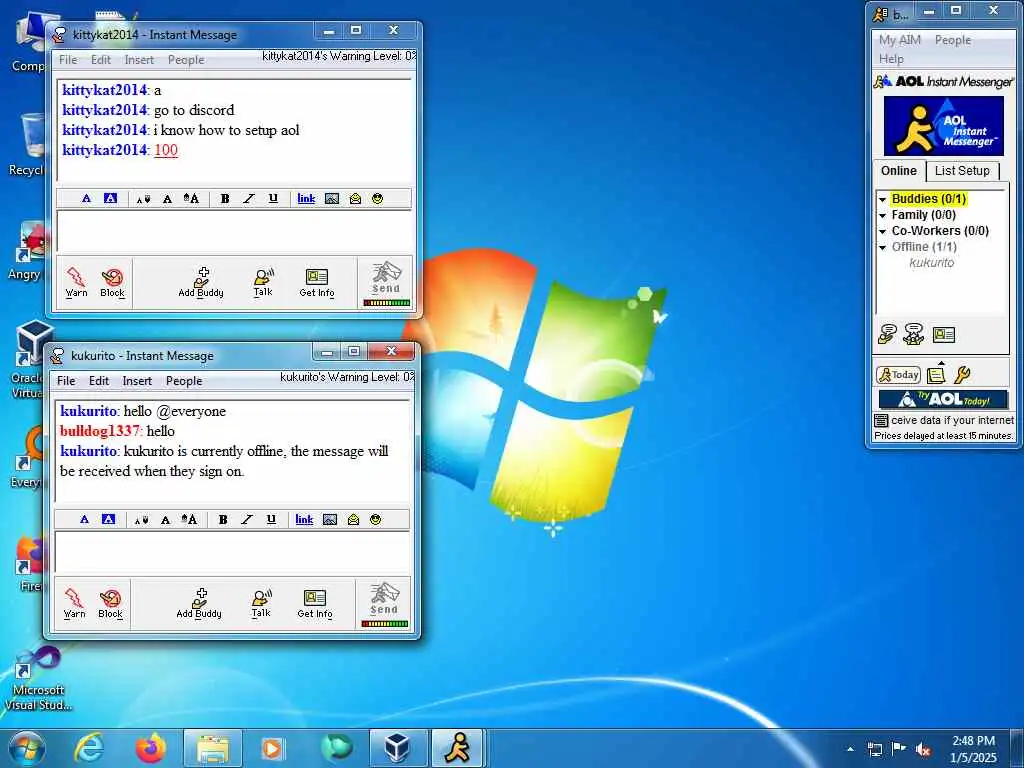Get Info on kukurito
Viewport: 1024px width, 768px height.
315,603
